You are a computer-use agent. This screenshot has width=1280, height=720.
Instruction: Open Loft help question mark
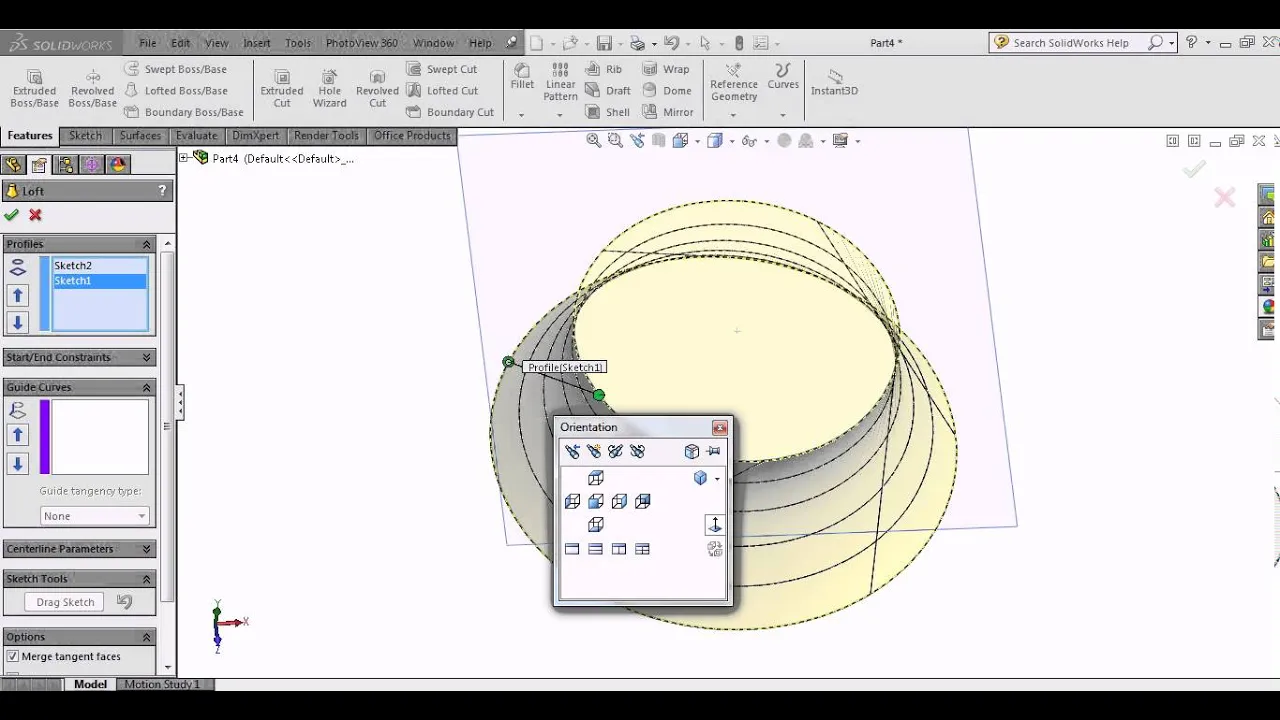(162, 191)
